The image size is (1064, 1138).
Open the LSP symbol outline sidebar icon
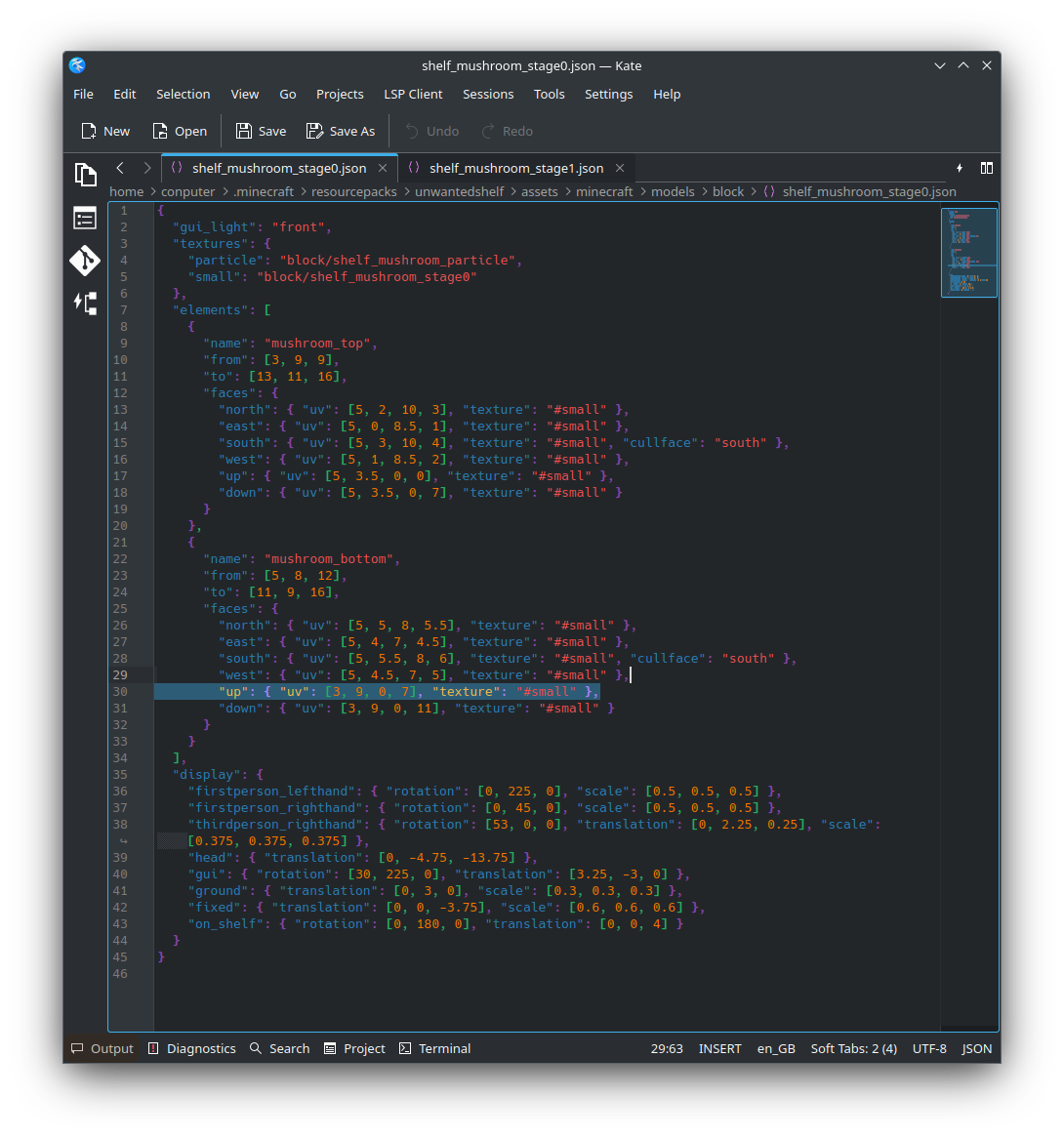pyautogui.click(x=86, y=304)
